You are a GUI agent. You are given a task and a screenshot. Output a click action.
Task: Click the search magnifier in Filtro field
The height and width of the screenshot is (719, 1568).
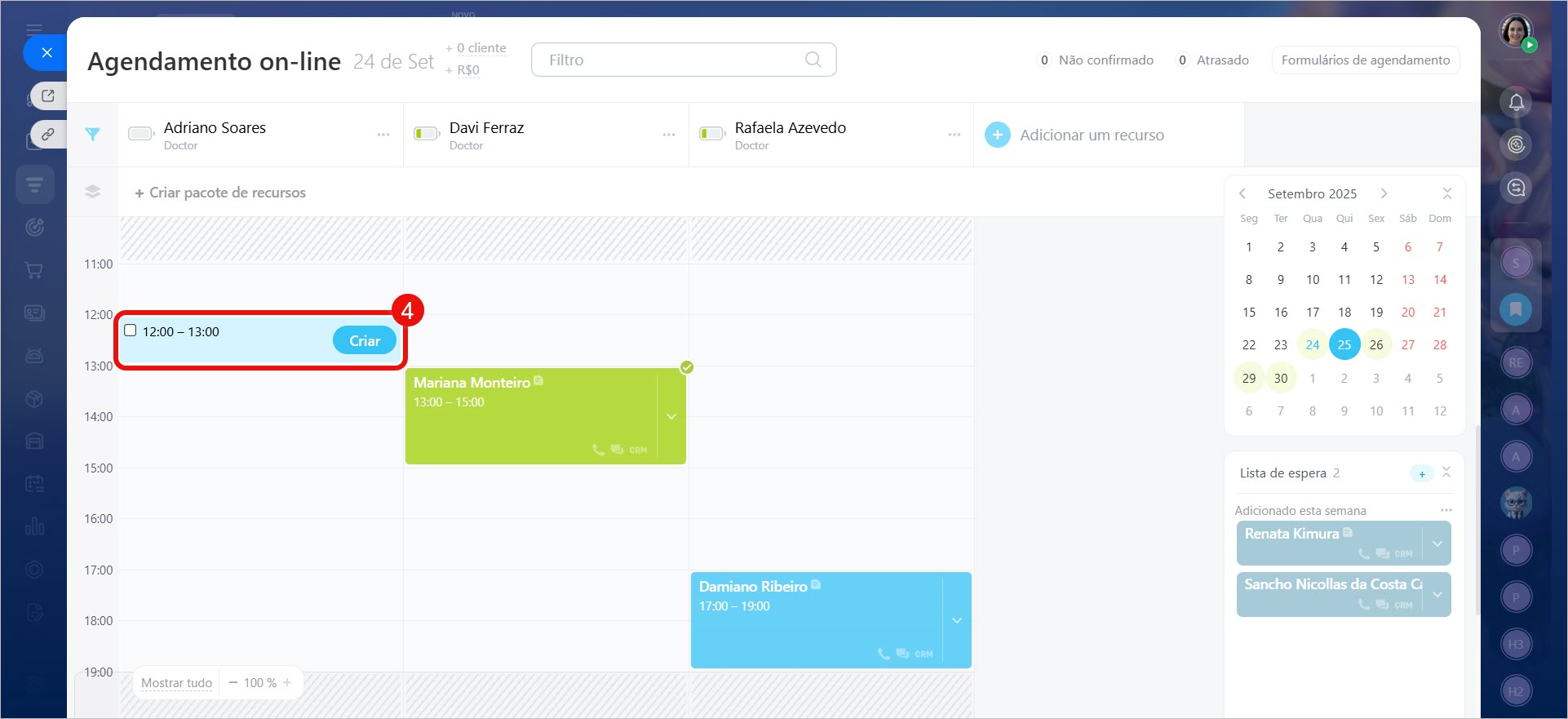tap(813, 60)
